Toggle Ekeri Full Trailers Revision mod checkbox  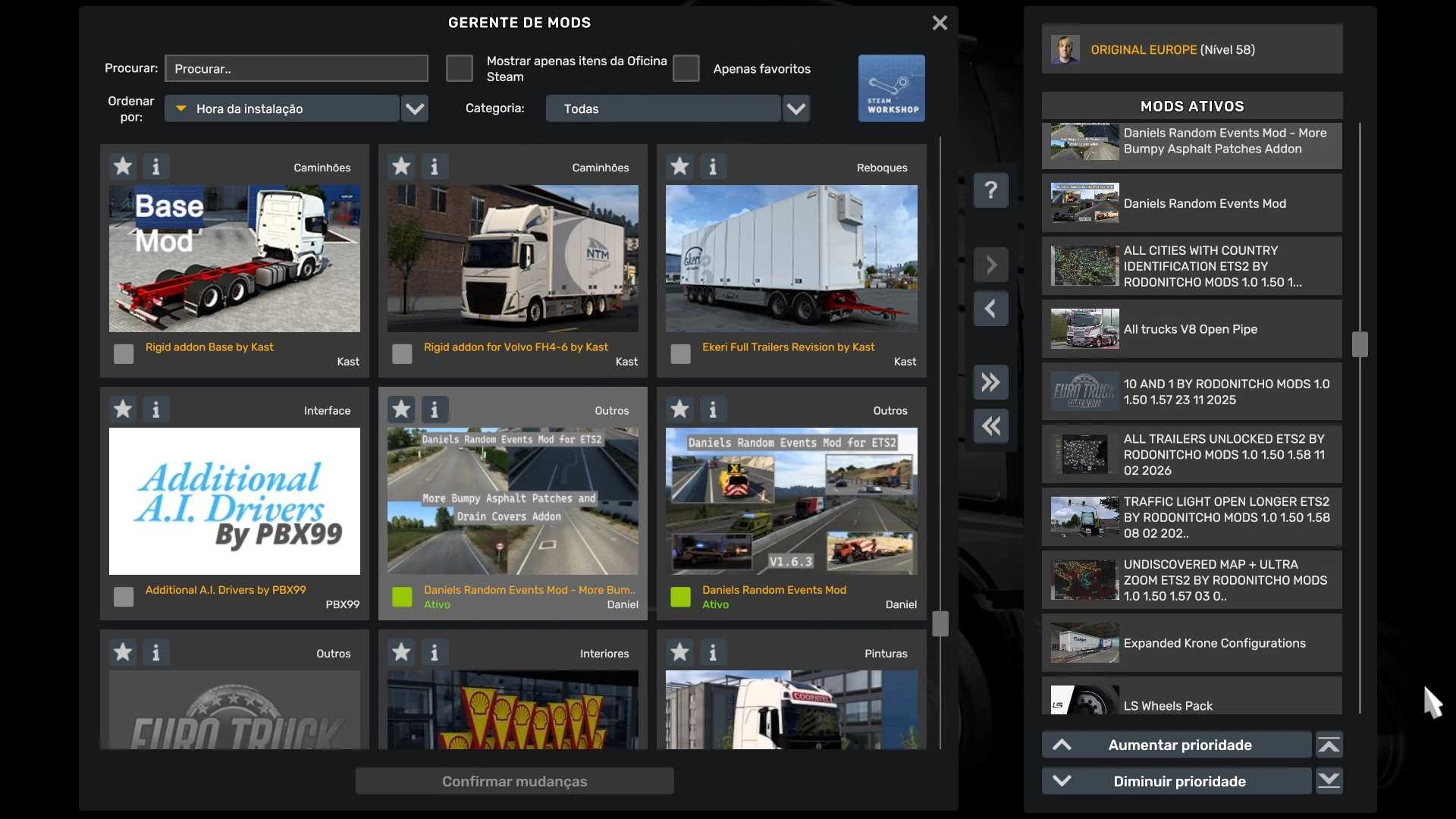point(680,354)
